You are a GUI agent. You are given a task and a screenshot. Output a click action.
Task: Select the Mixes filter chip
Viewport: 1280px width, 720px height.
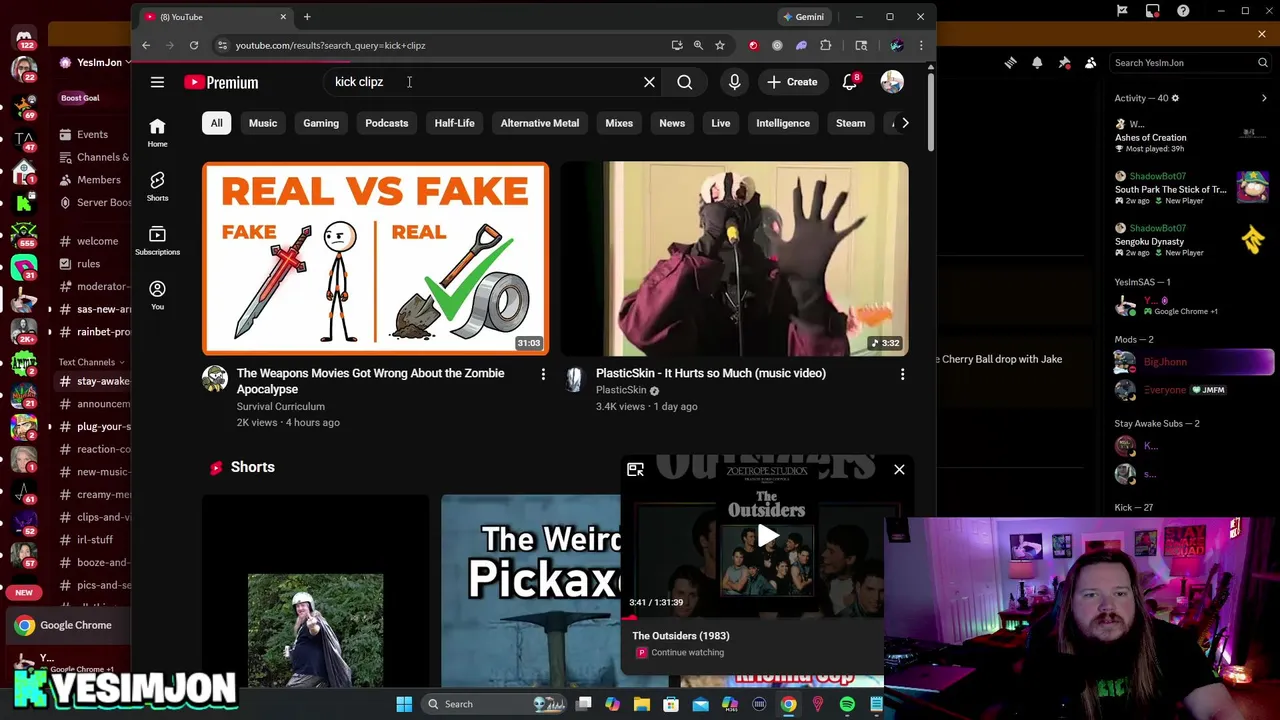(619, 123)
